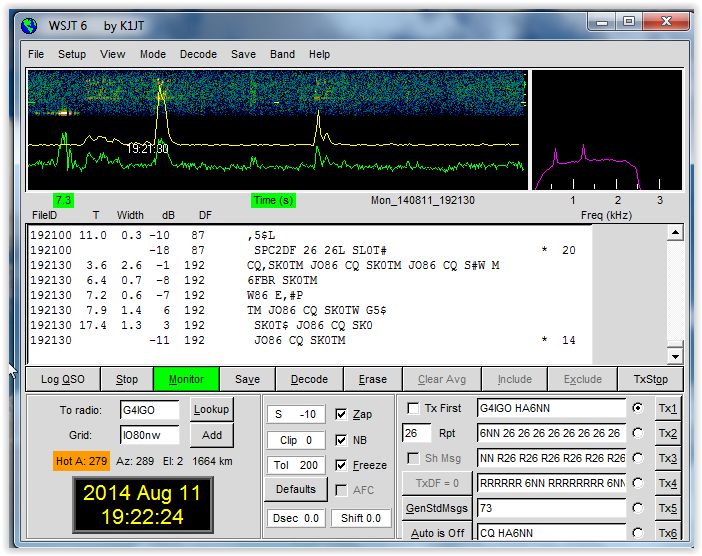Click the 73 message field
The width and height of the screenshot is (702, 556).
point(552,508)
